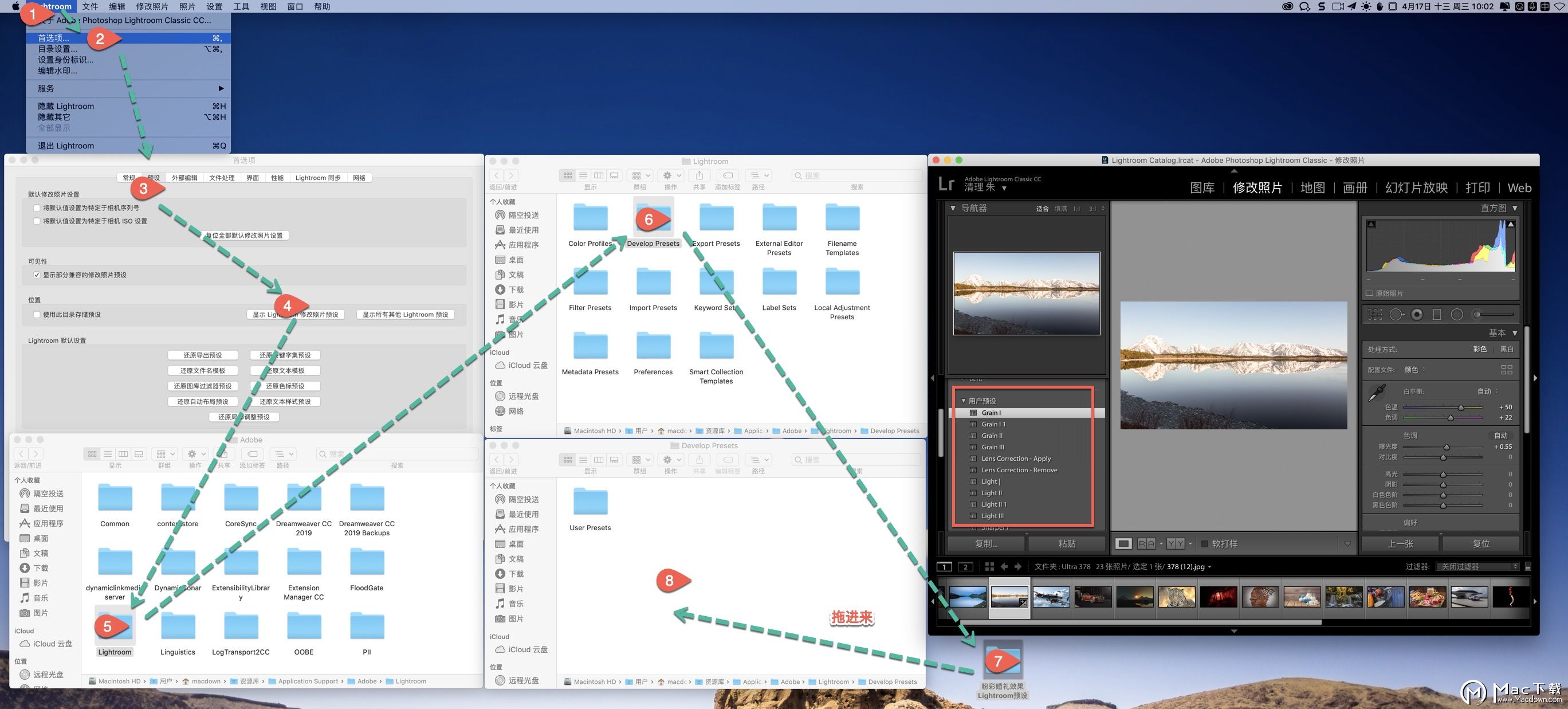The image size is (1568, 709).
Task: Click the 粘贴 button
Action: coord(1067,543)
